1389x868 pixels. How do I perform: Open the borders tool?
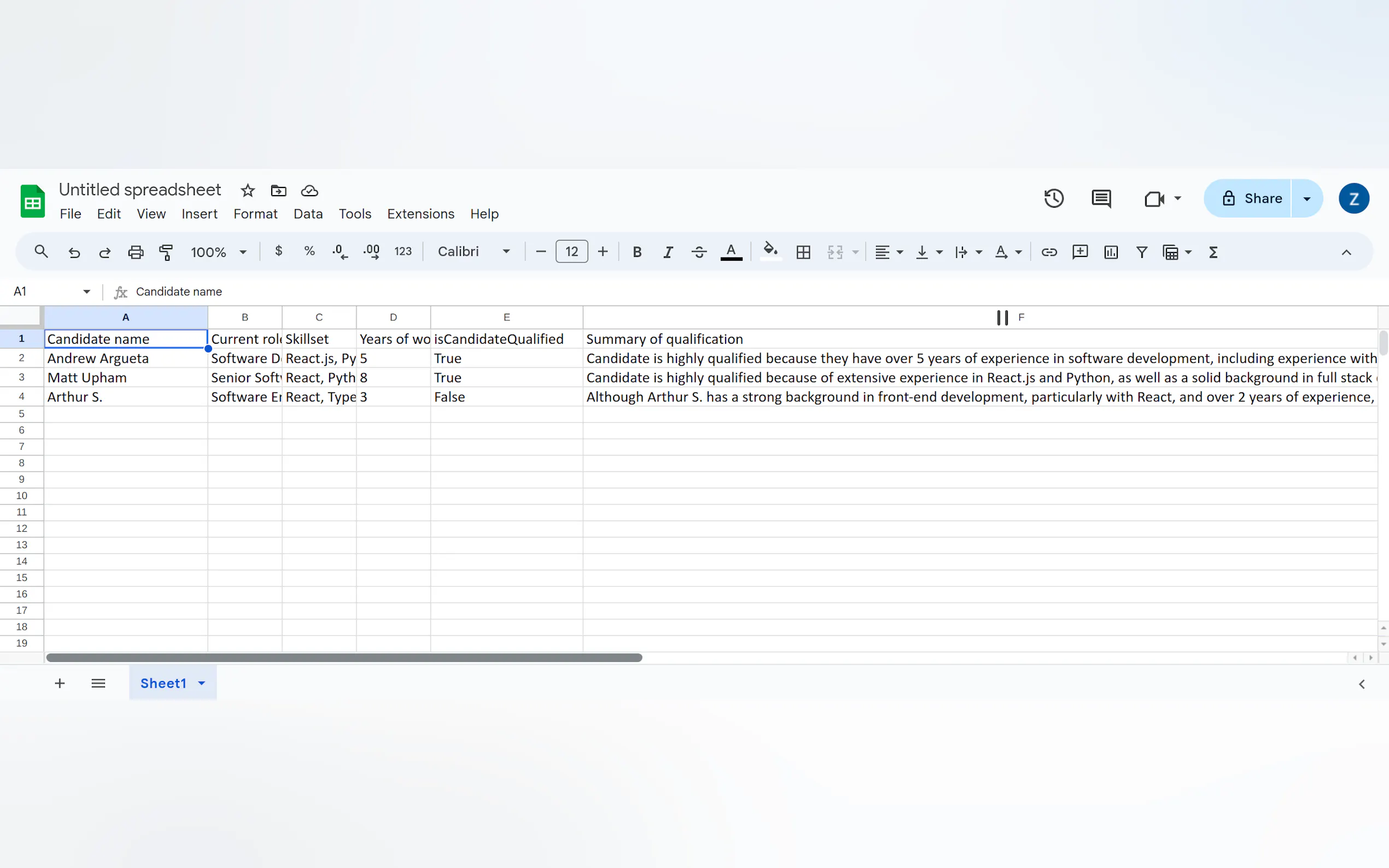[803, 252]
